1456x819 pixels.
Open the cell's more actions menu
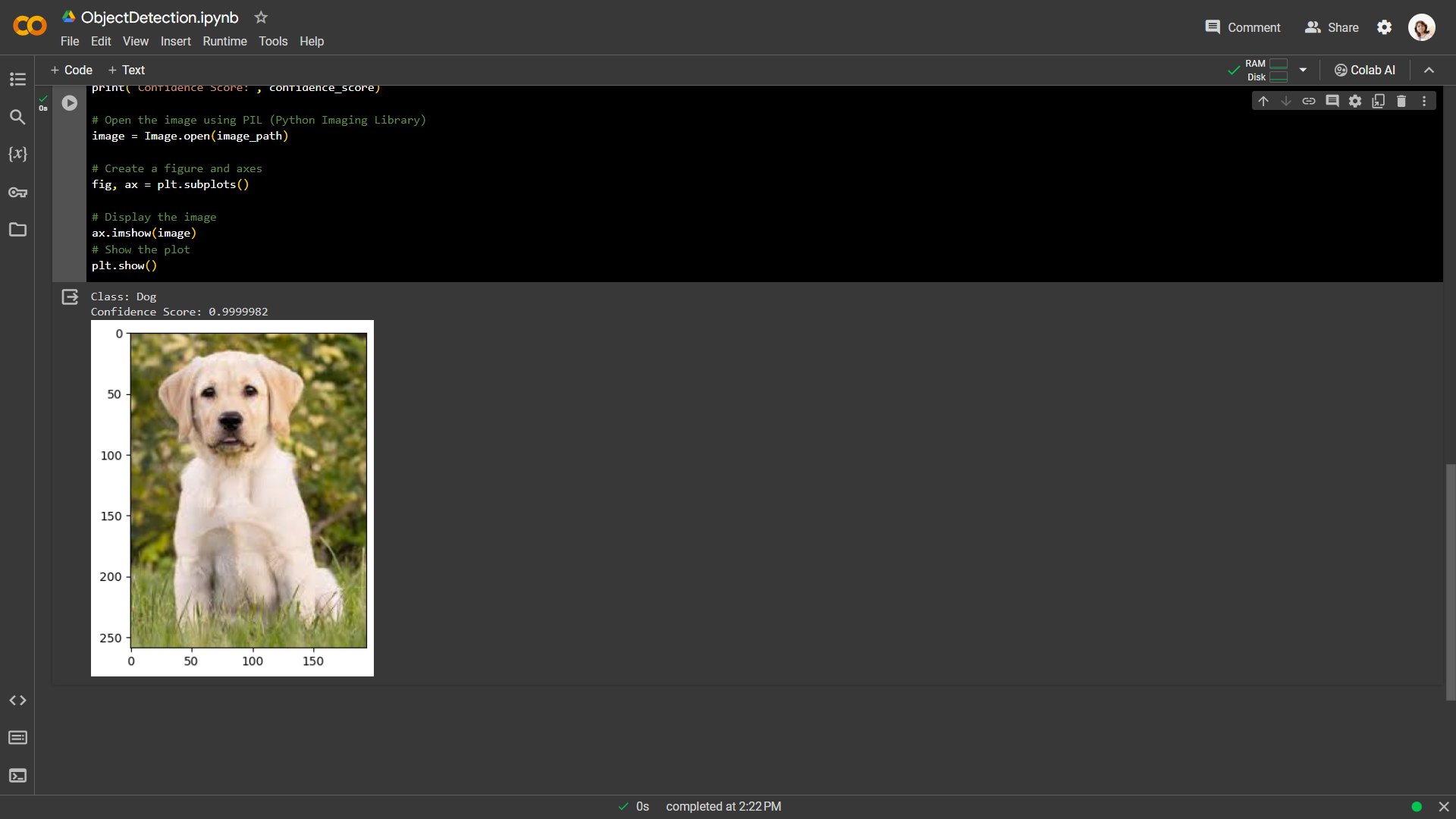1423,100
